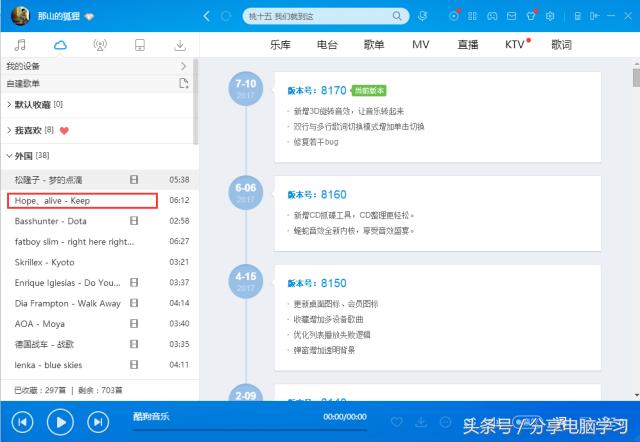Select the phone device tab
The image size is (640, 442).
click(x=140, y=45)
